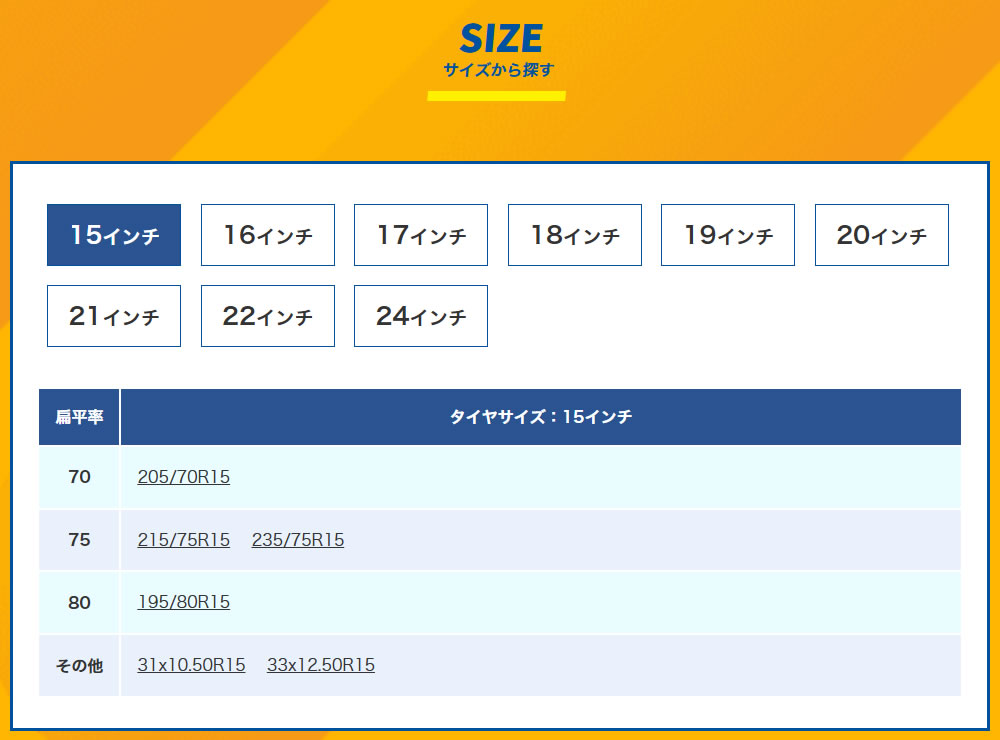Open the 235/75R15 tire link
The width and height of the screenshot is (1000, 740).
[298, 540]
